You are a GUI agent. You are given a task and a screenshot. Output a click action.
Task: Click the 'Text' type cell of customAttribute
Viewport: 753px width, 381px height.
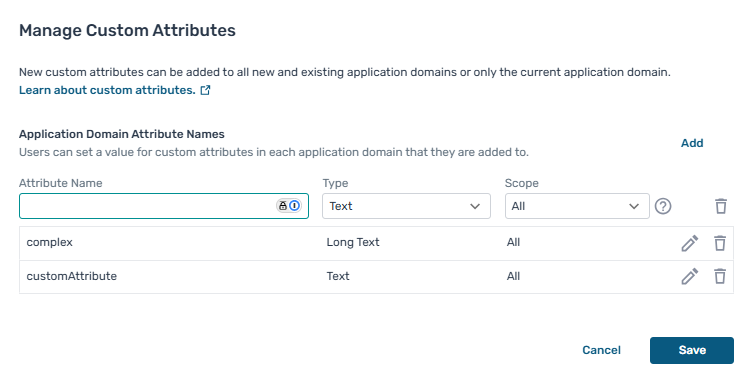tap(338, 276)
